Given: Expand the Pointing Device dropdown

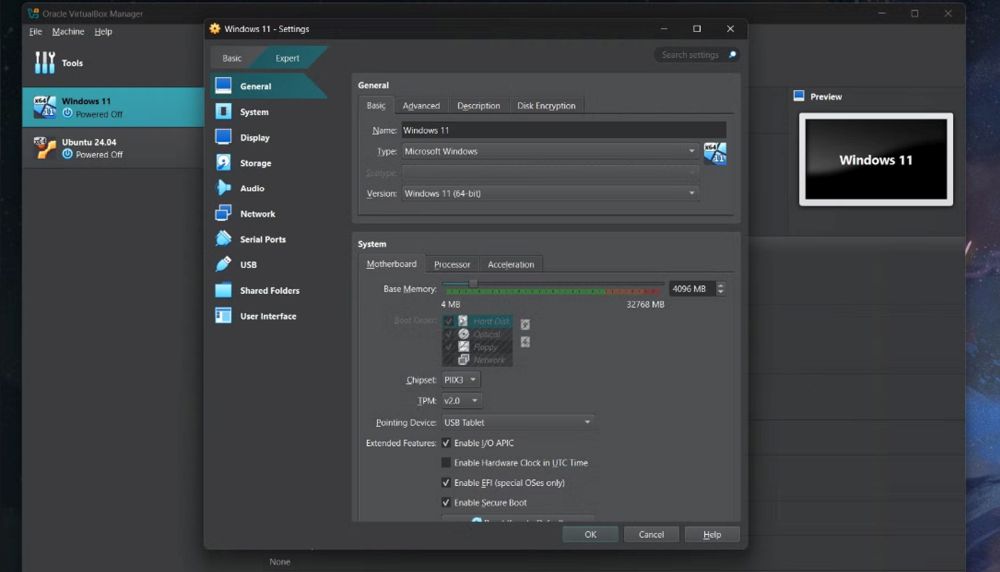Looking at the screenshot, I should pos(518,422).
